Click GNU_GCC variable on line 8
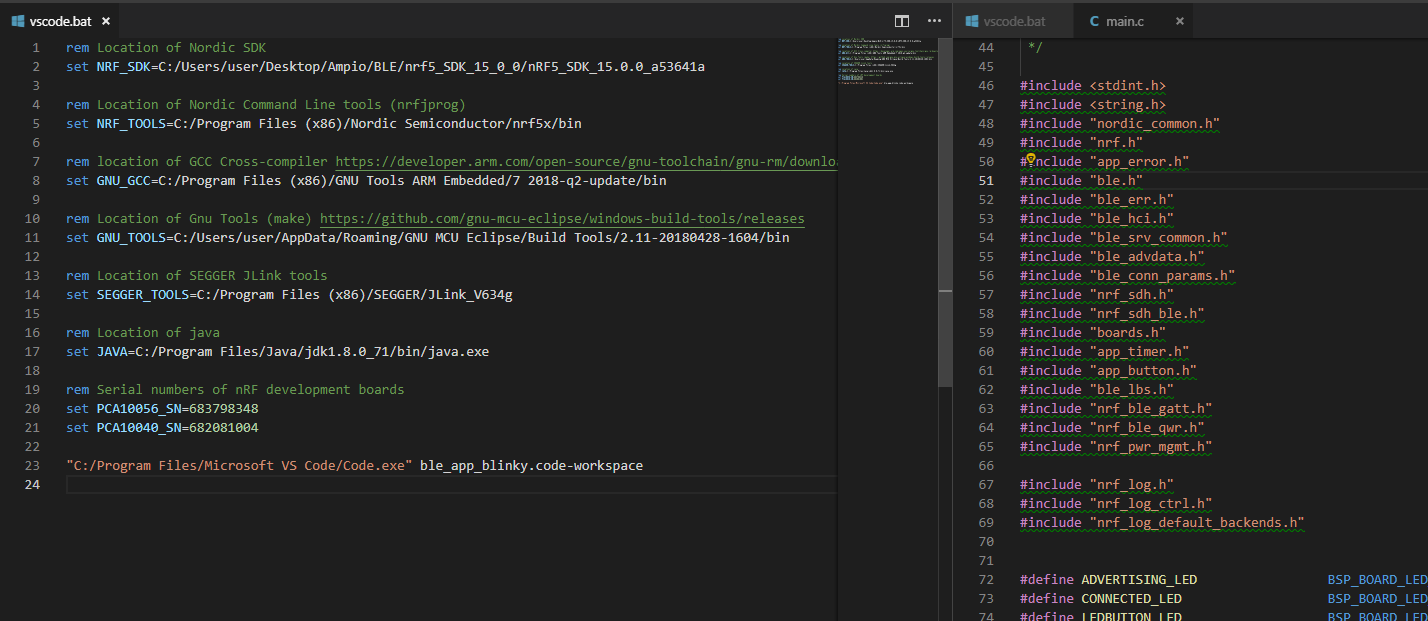 (123, 180)
